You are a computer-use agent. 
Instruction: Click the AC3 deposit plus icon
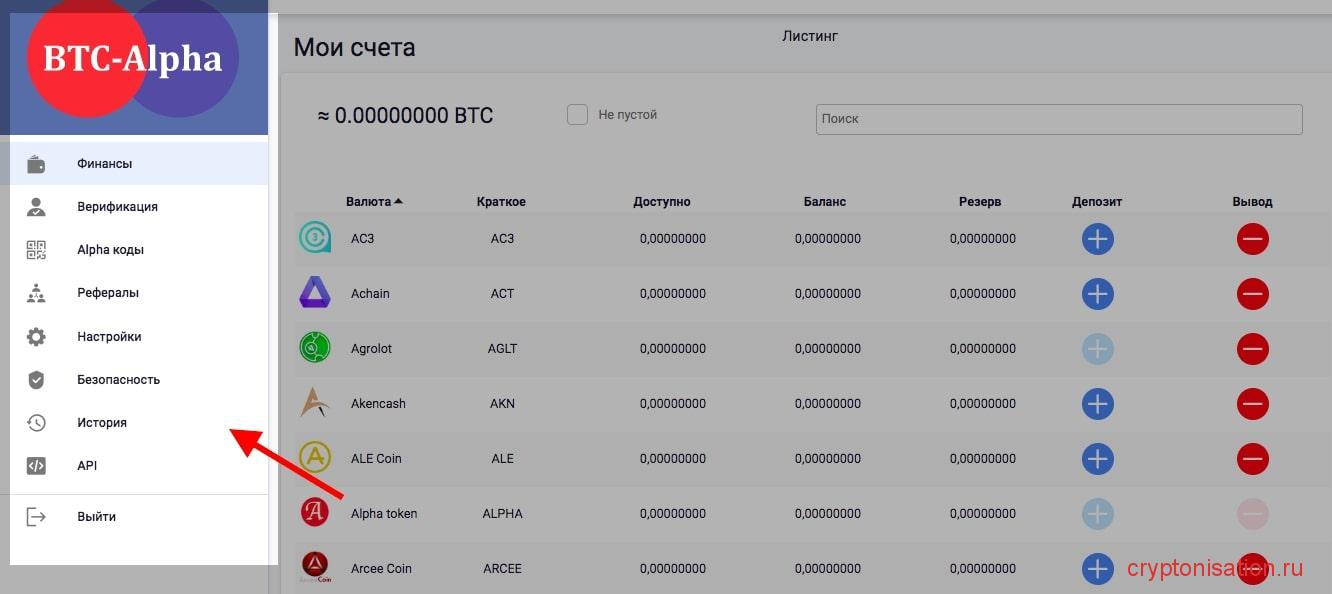tap(1097, 239)
